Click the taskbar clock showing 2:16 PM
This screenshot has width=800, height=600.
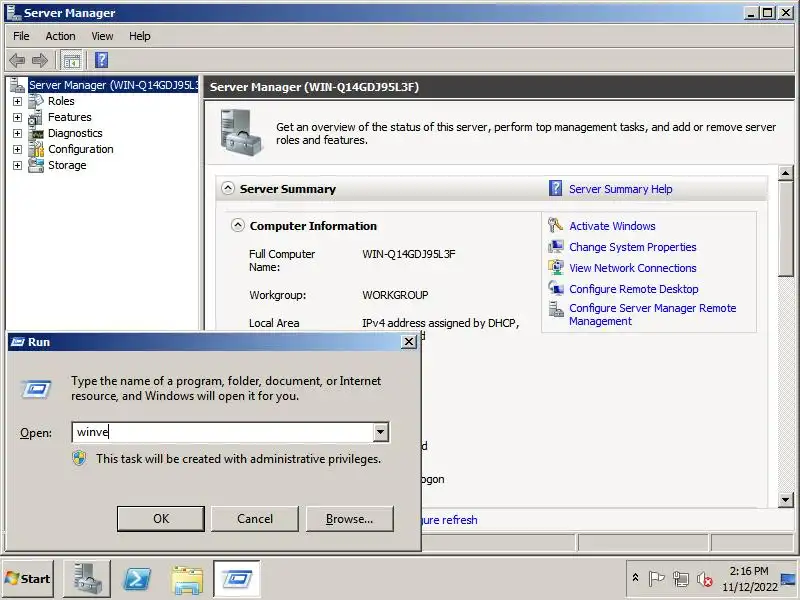point(749,579)
